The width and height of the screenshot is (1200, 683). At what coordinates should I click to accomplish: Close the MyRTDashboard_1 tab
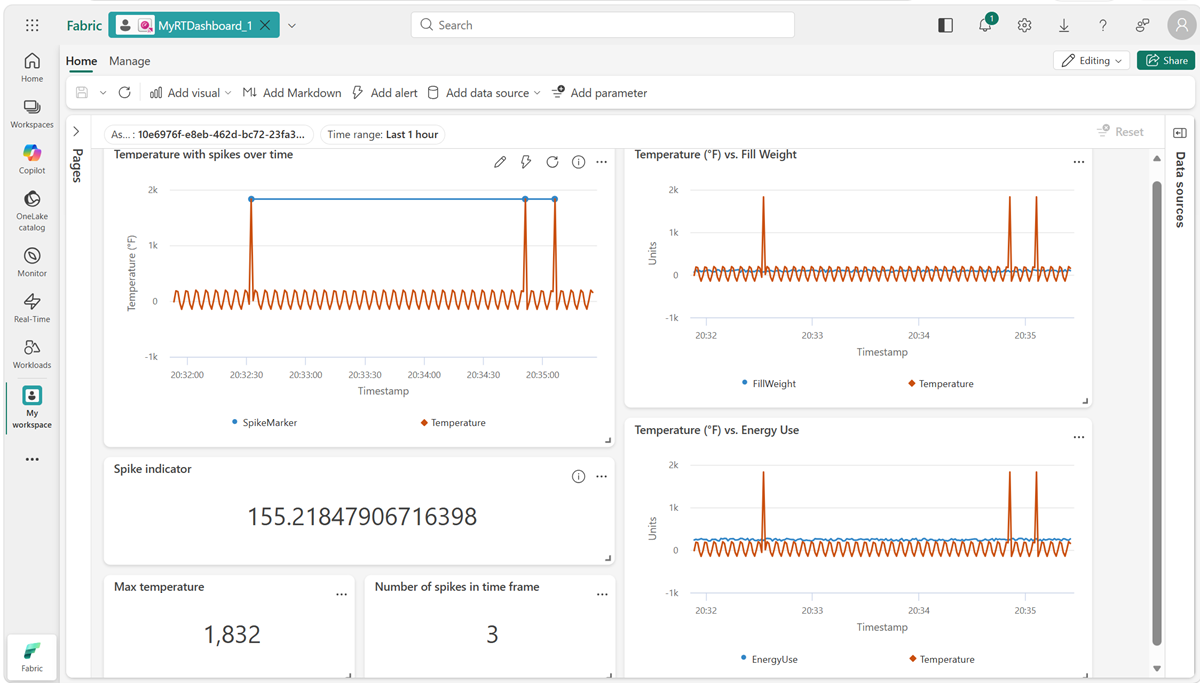click(x=265, y=25)
